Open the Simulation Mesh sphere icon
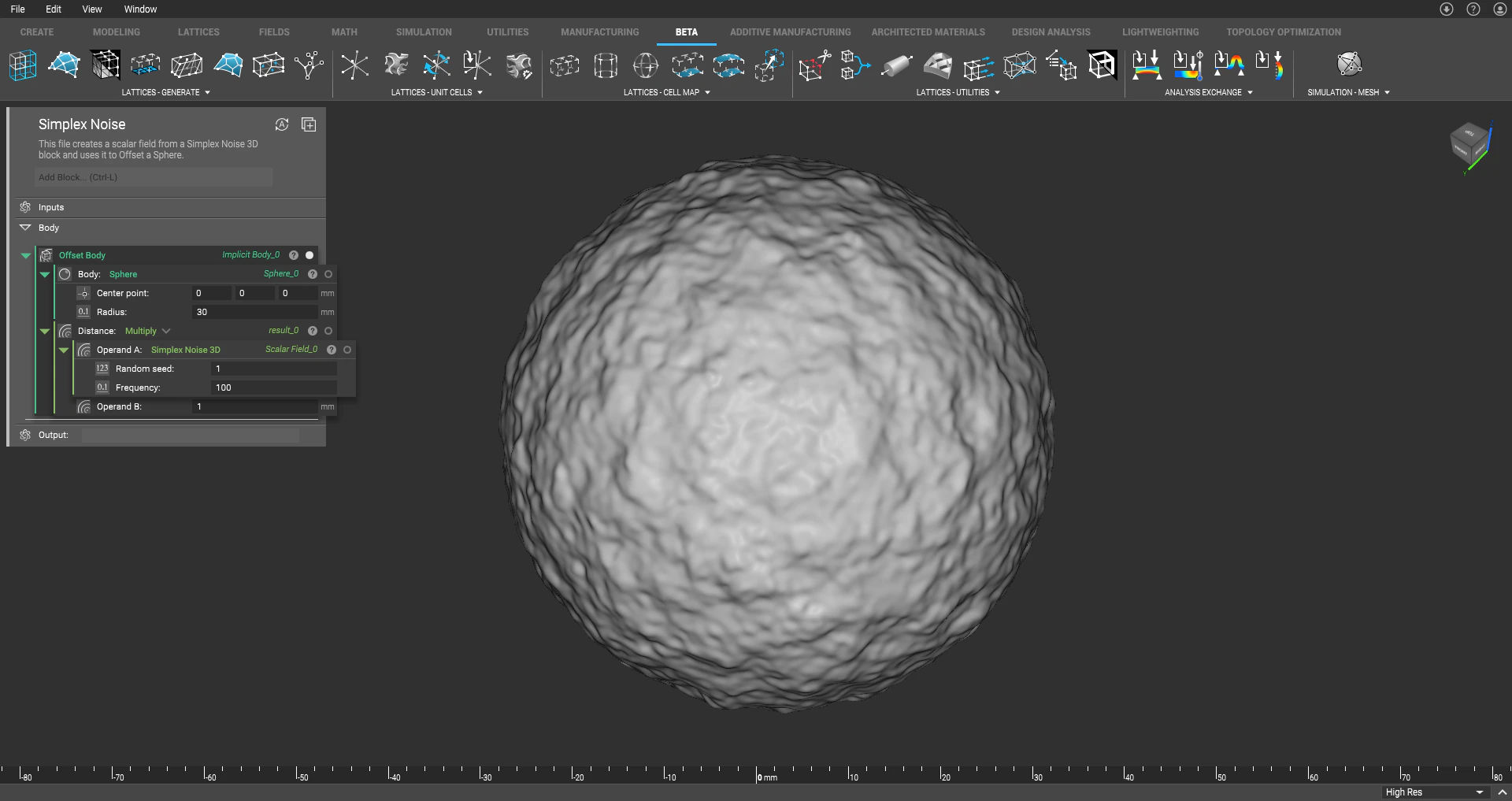 pos(1350,63)
